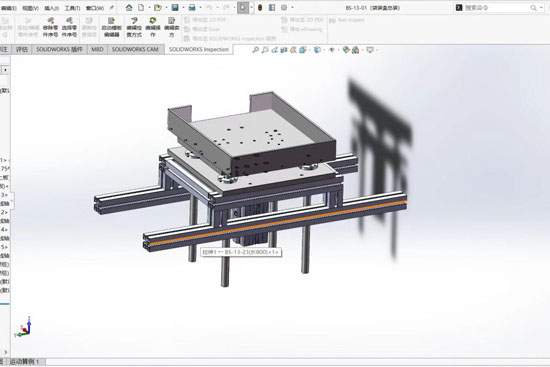550x367 pixels.
Task: Click the Save icon in the quick access toolbar
Action: (x=175, y=7)
